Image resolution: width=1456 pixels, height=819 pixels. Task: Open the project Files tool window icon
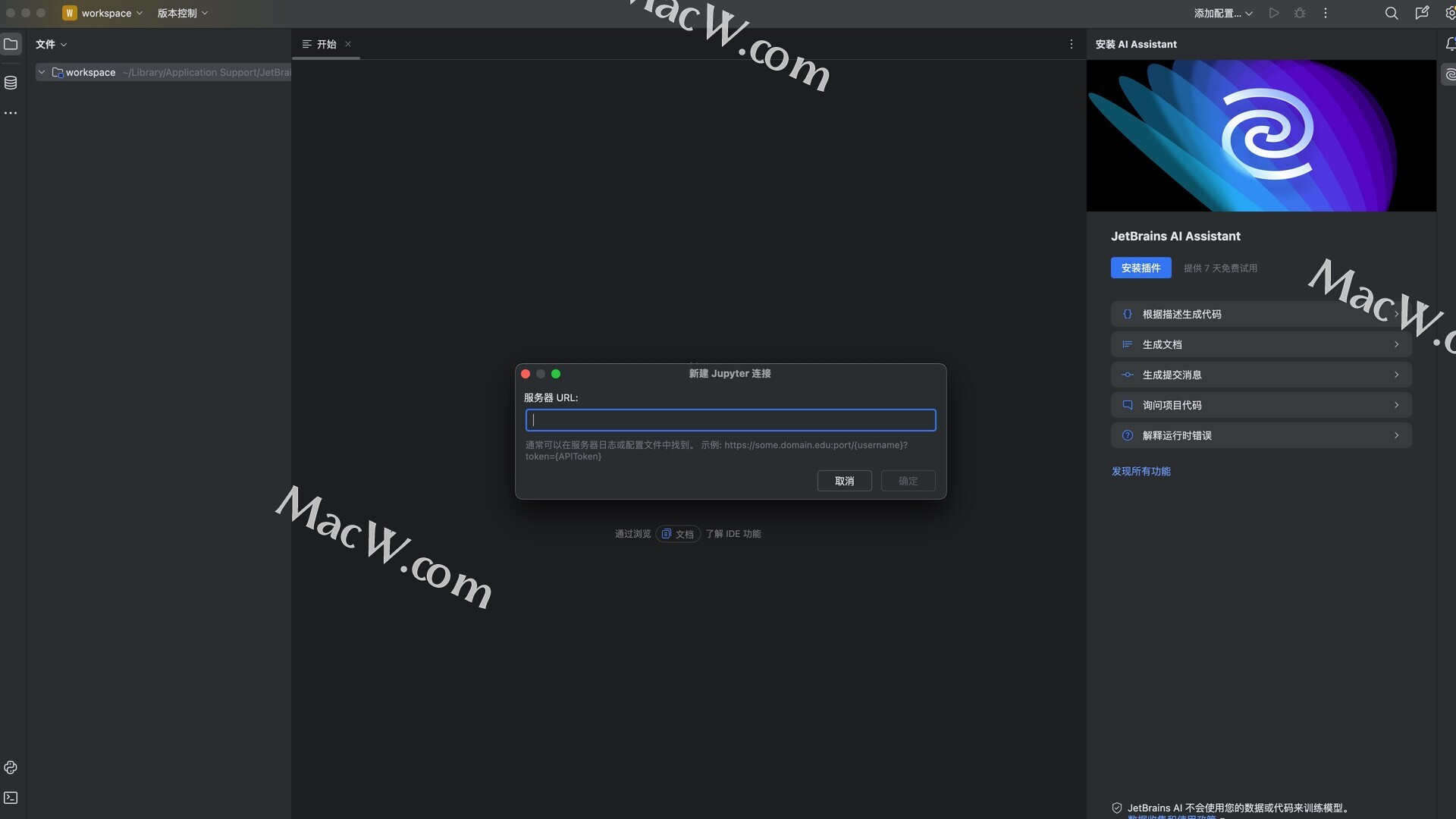click(x=11, y=44)
